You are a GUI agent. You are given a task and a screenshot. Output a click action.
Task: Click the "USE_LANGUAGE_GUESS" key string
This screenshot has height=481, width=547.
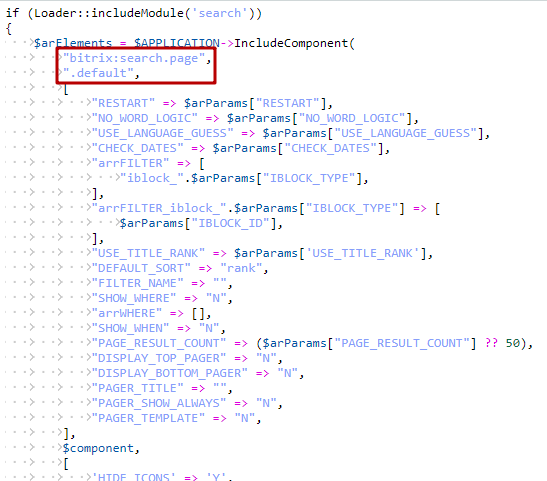pyautogui.click(x=163, y=133)
